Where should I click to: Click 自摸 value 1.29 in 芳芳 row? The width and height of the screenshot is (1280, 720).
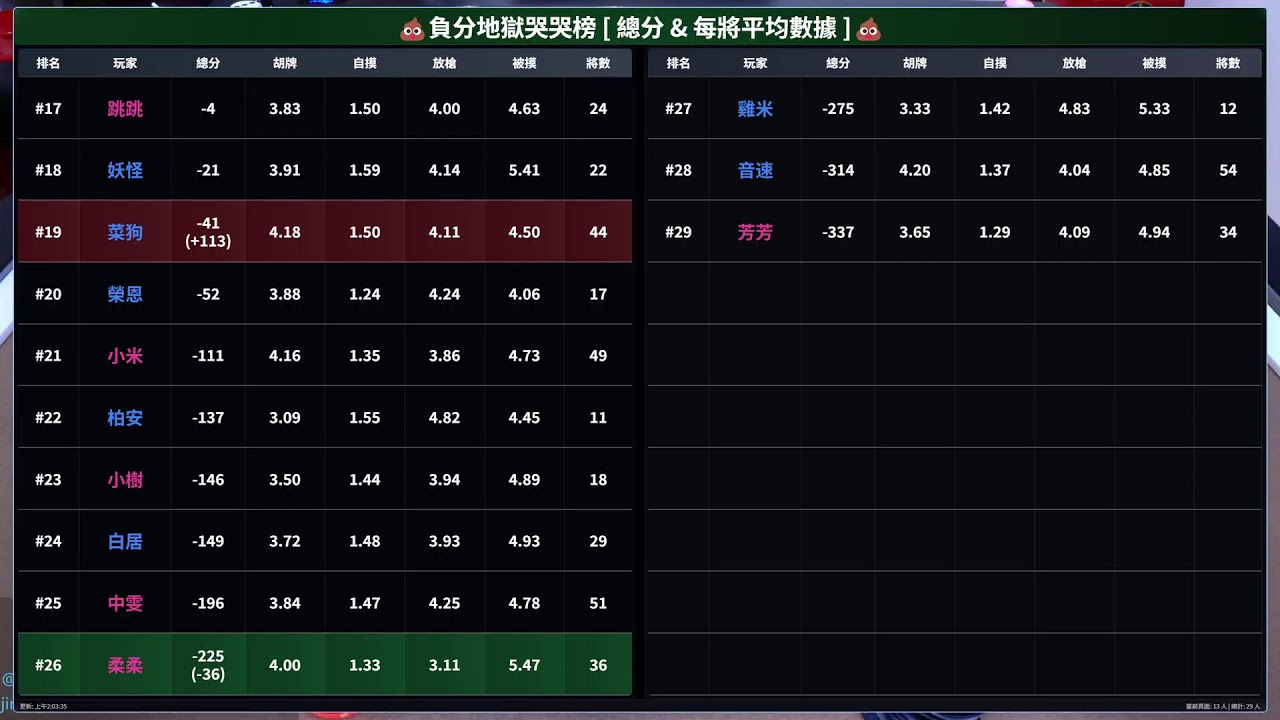click(995, 232)
